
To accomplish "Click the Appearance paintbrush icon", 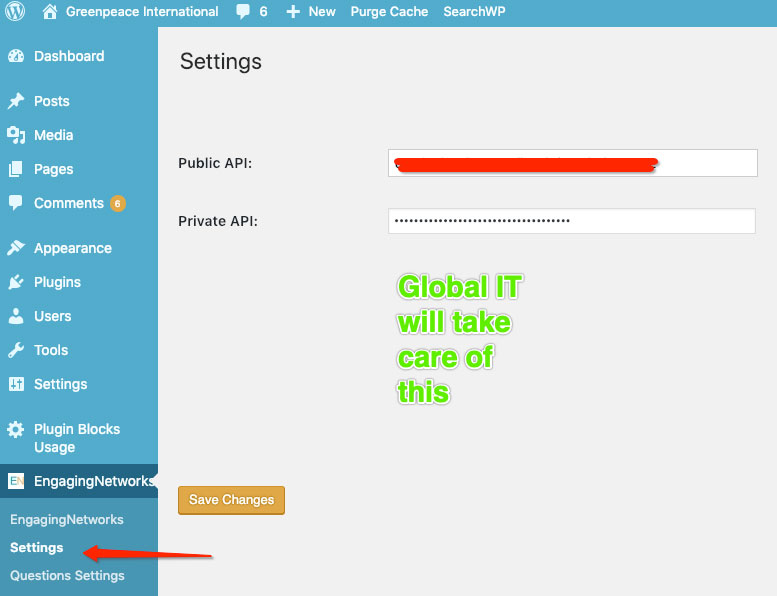I will tap(16, 248).
